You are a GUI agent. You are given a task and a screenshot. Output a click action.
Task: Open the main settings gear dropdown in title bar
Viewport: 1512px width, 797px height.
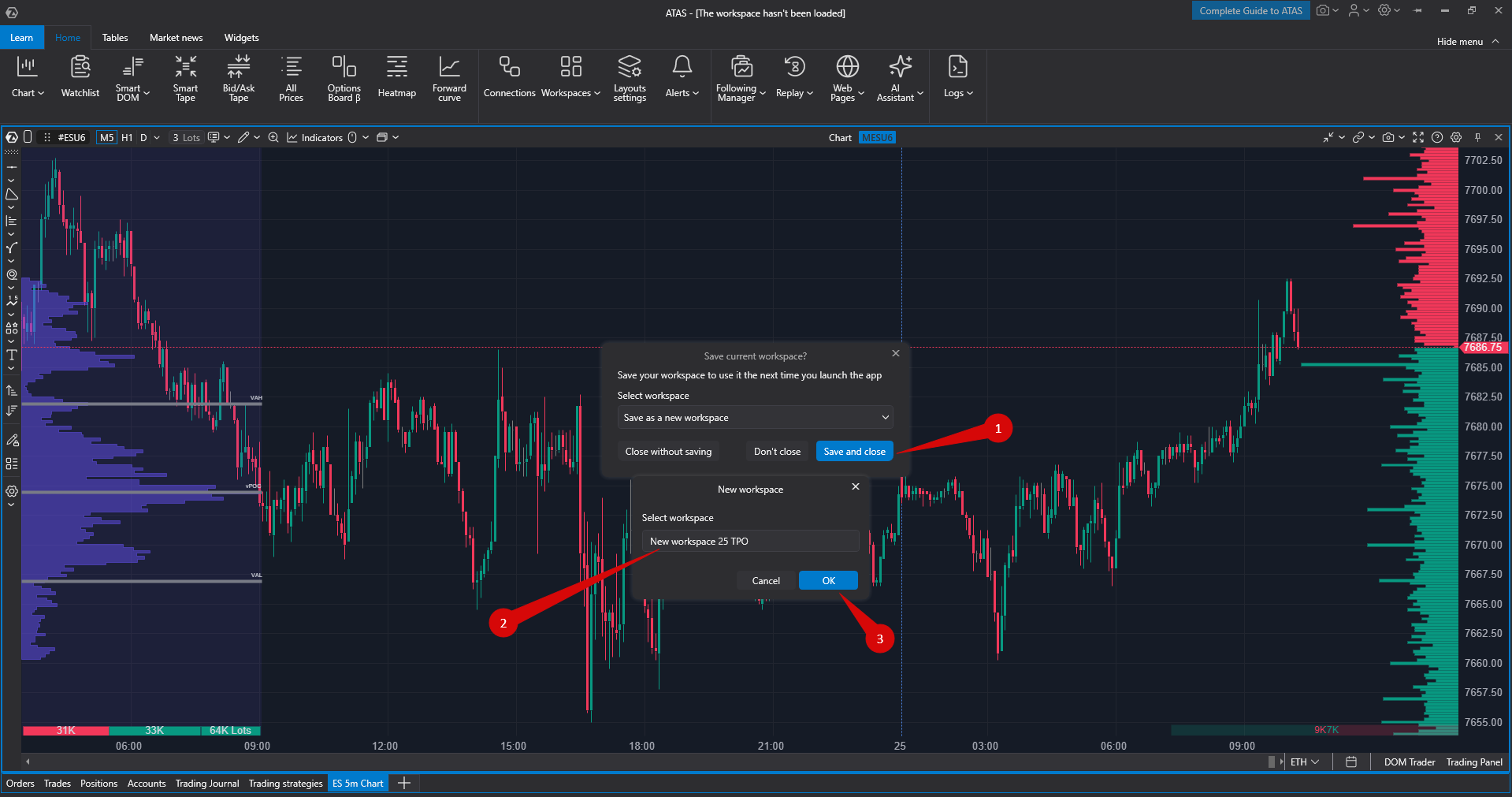tap(1389, 11)
